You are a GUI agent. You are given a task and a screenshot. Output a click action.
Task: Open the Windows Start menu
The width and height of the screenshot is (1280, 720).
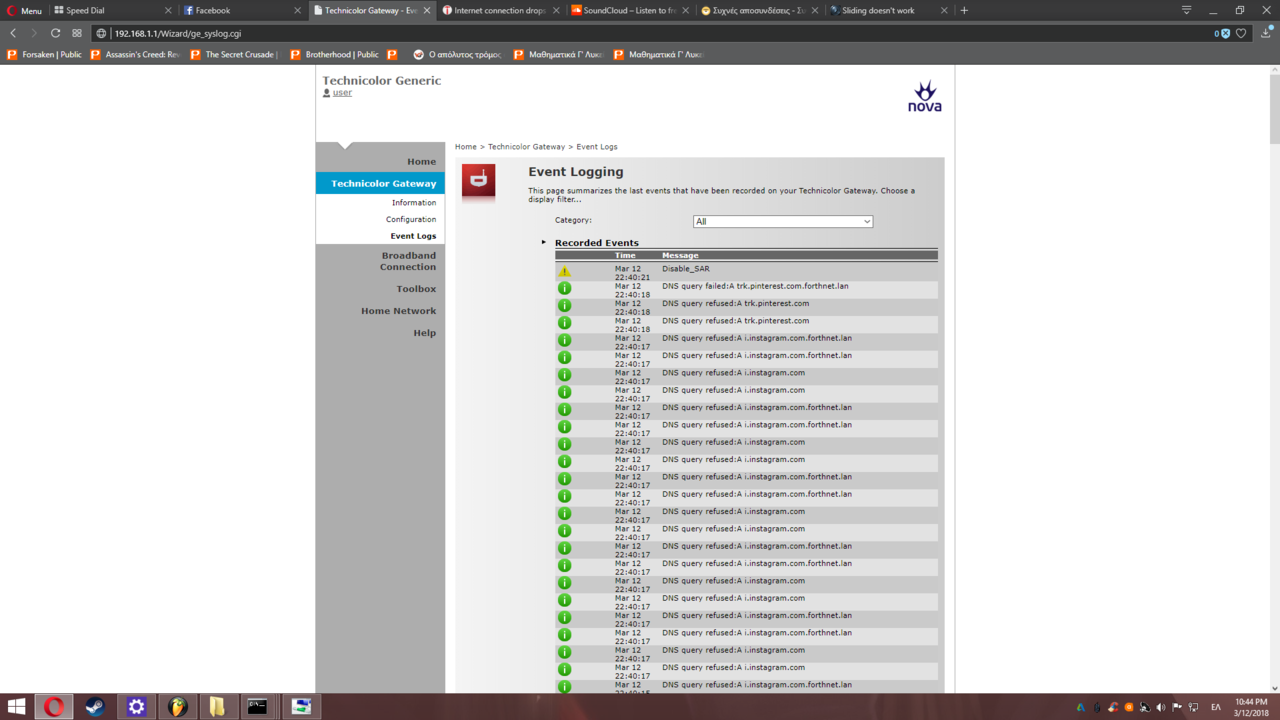(16, 707)
